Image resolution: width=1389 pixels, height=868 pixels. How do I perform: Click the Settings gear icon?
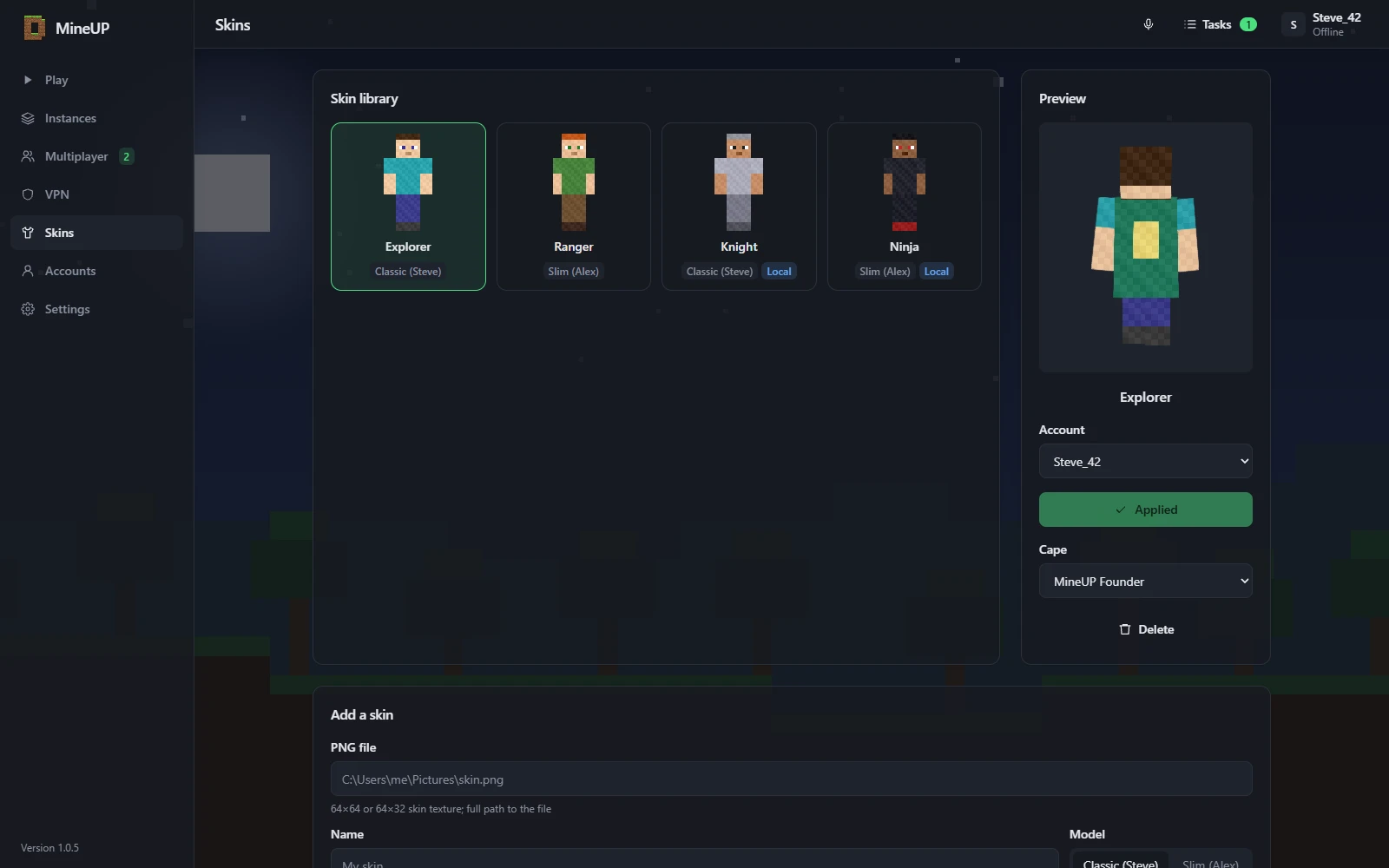point(28,309)
